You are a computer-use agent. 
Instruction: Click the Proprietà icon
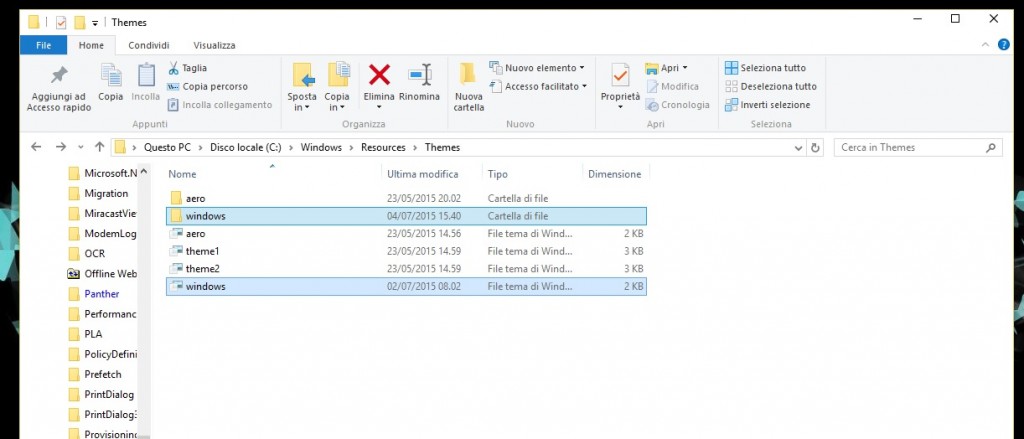pyautogui.click(x=620, y=75)
